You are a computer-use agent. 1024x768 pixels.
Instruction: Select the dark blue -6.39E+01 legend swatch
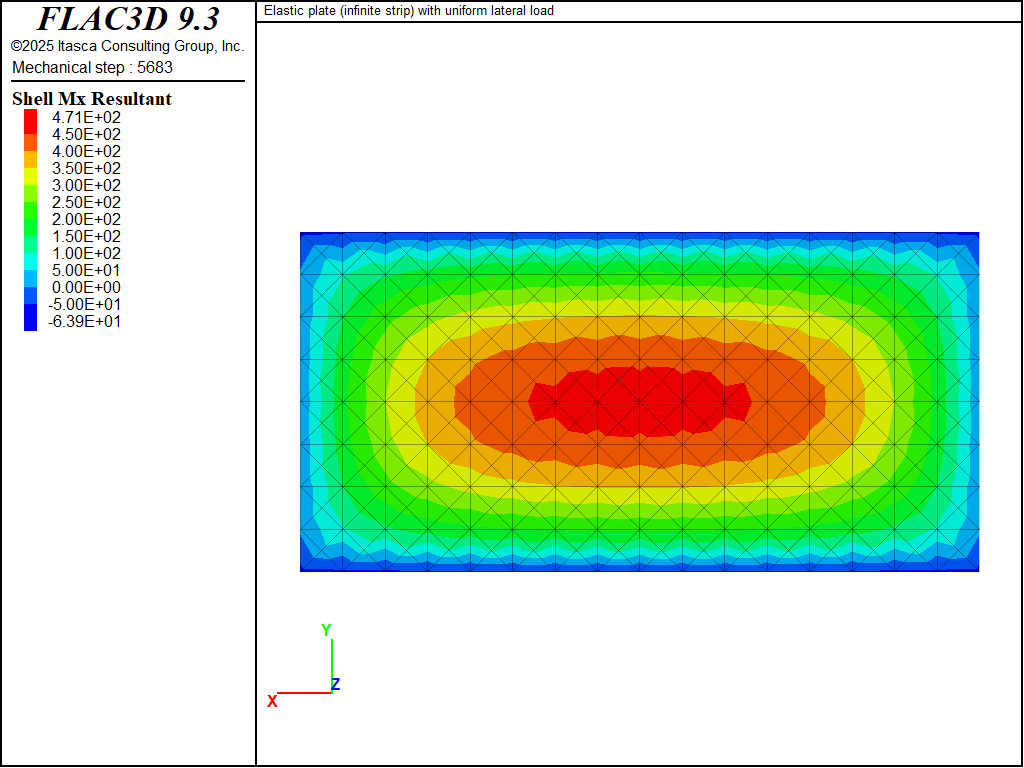(x=30, y=321)
